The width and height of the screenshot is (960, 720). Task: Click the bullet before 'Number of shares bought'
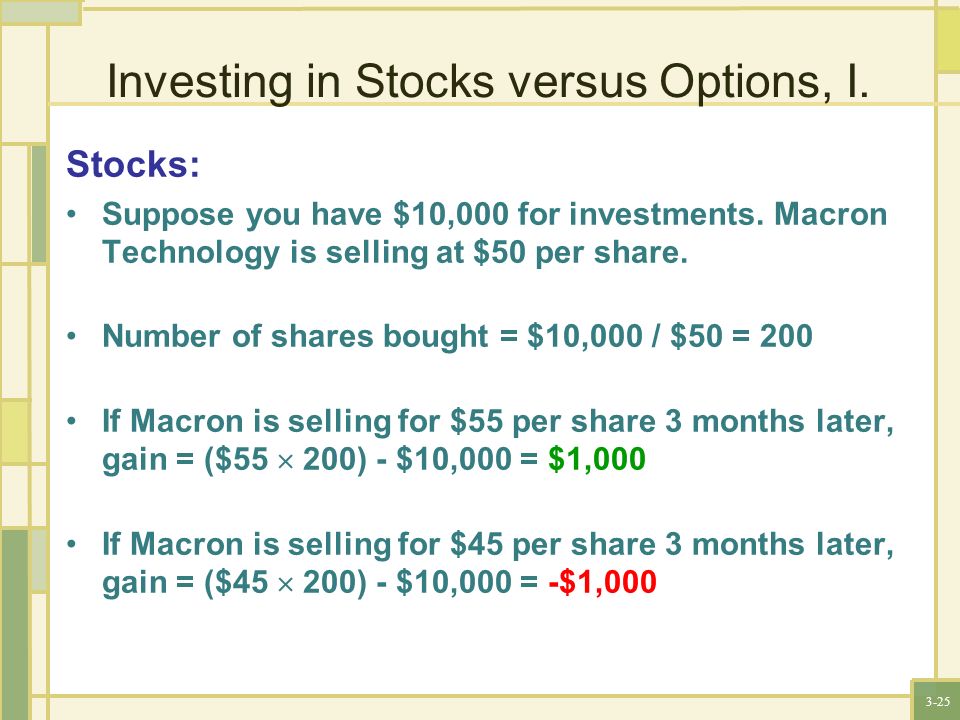pos(72,336)
